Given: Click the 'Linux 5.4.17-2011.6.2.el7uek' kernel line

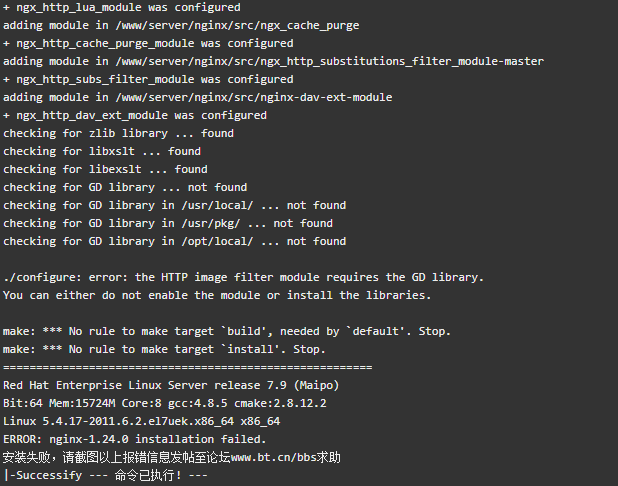Looking at the screenshot, I should tap(141, 421).
